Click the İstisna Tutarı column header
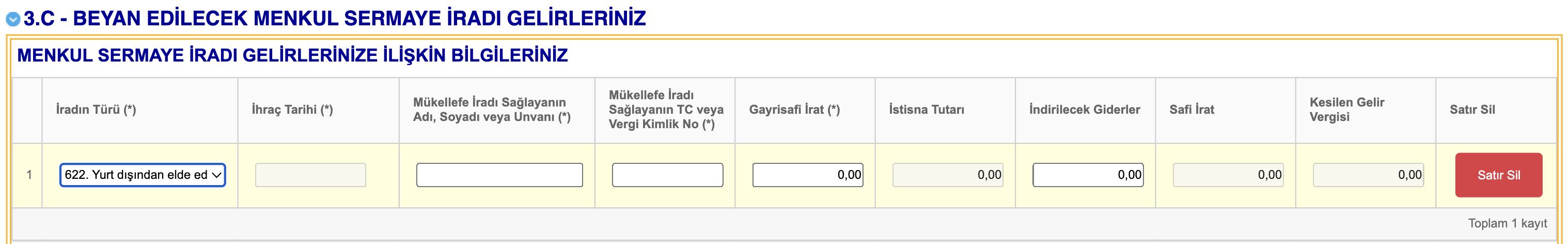This screenshot has width=1568, height=244. pos(927,110)
